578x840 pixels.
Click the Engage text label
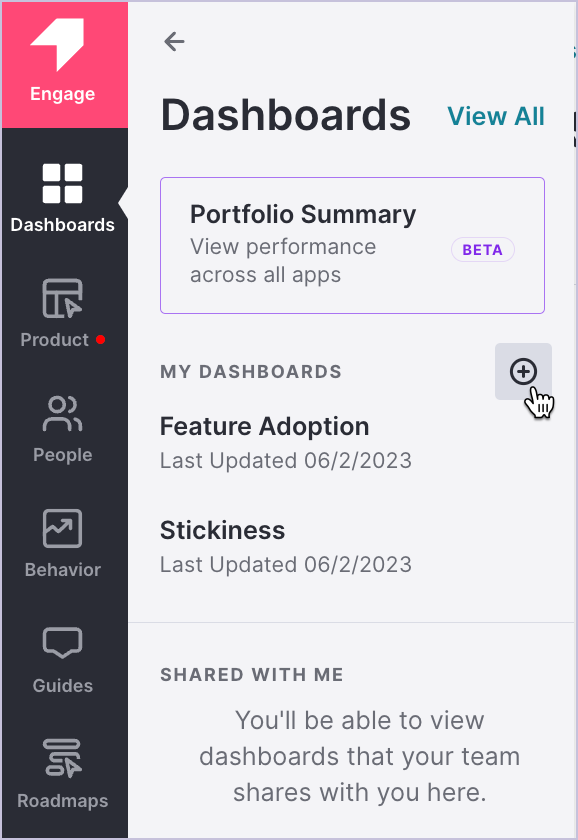(63, 94)
